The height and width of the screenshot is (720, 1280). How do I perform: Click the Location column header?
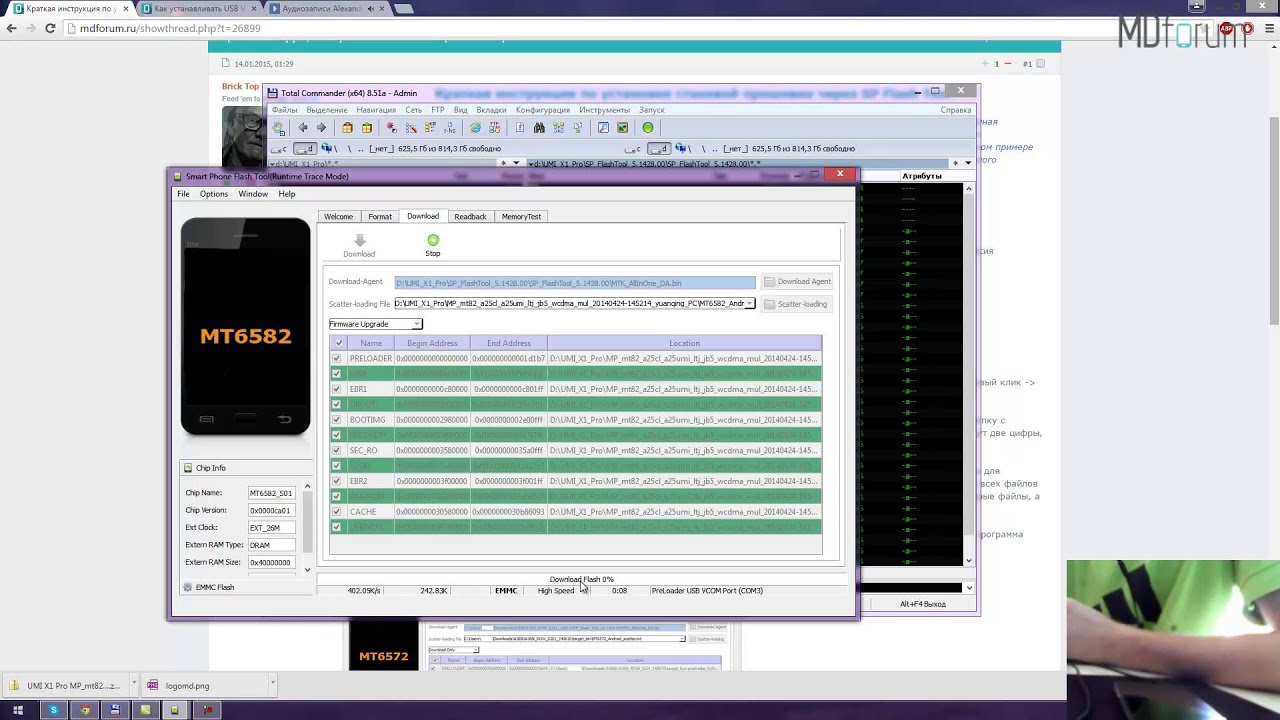685,343
